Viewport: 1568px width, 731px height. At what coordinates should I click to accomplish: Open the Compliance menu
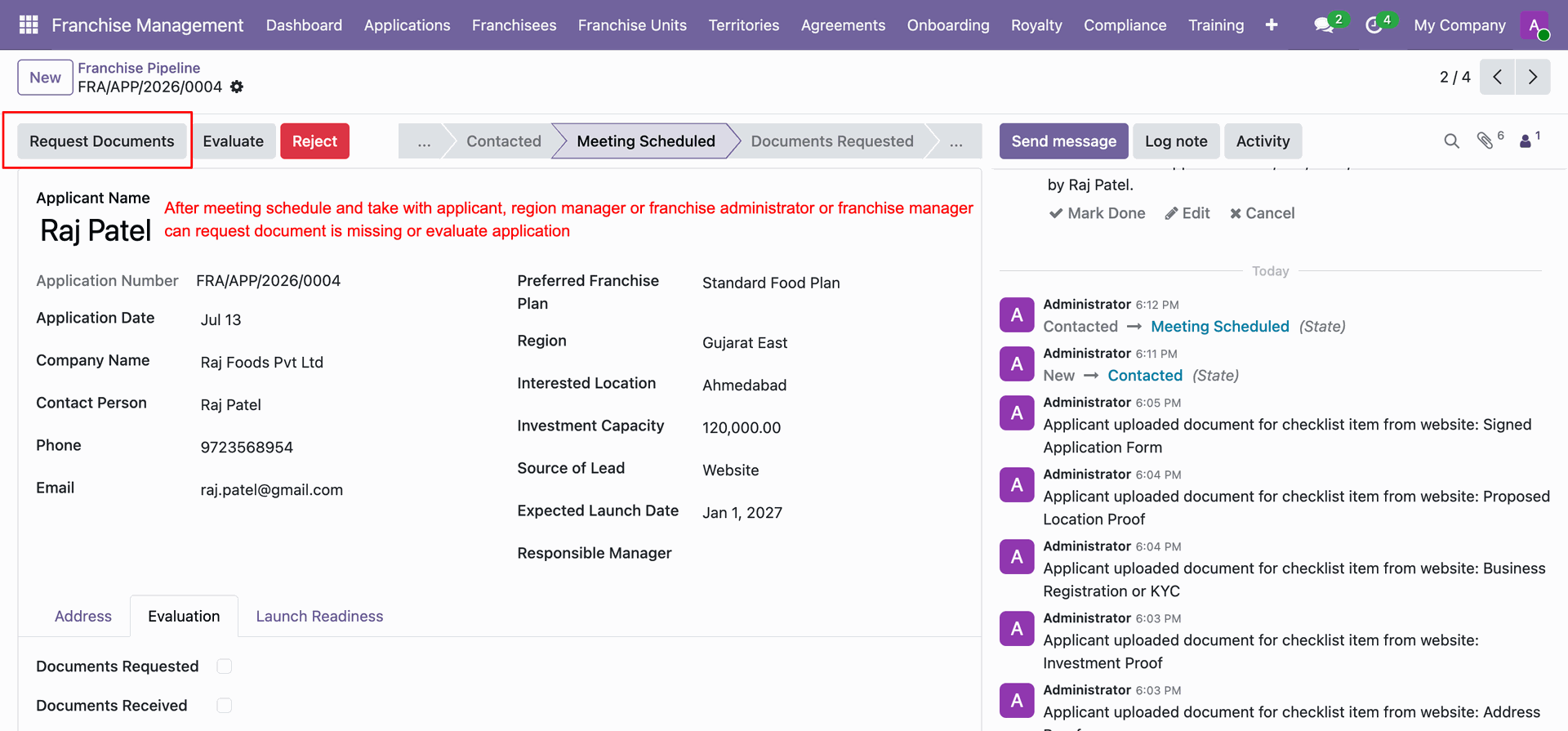click(x=1125, y=25)
